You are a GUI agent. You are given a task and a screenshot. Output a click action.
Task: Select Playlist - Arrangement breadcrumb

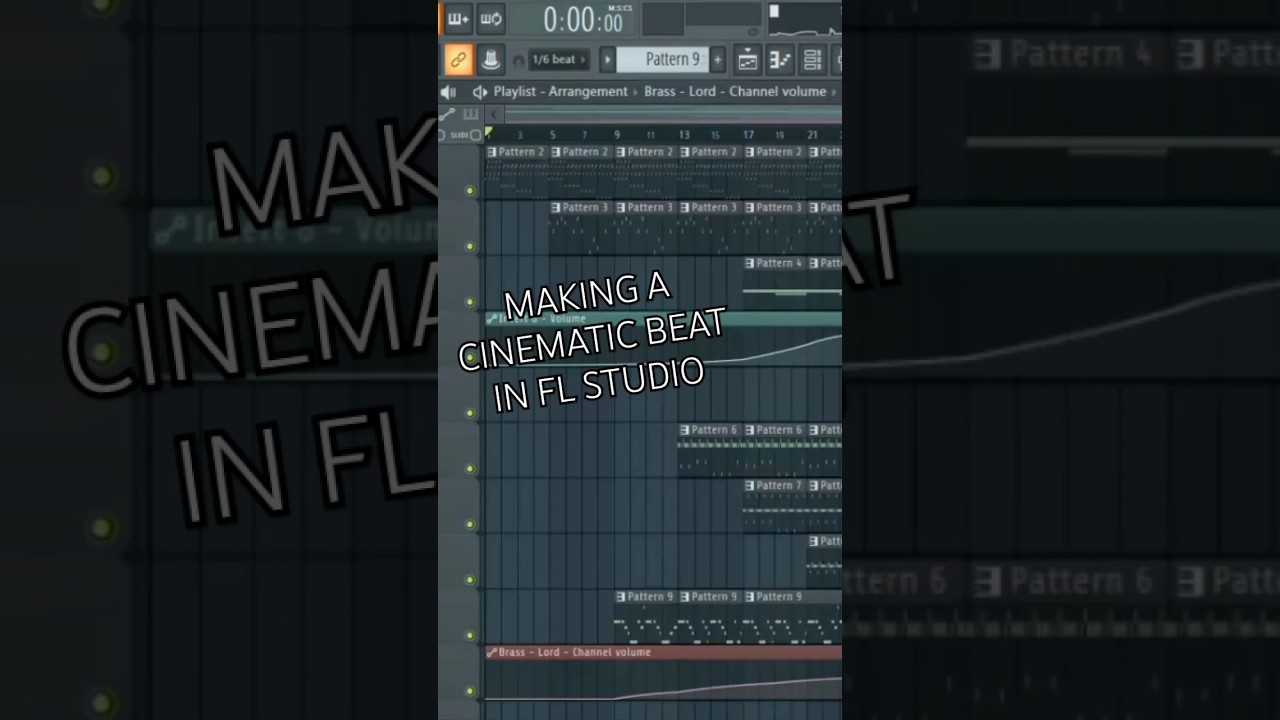click(560, 91)
